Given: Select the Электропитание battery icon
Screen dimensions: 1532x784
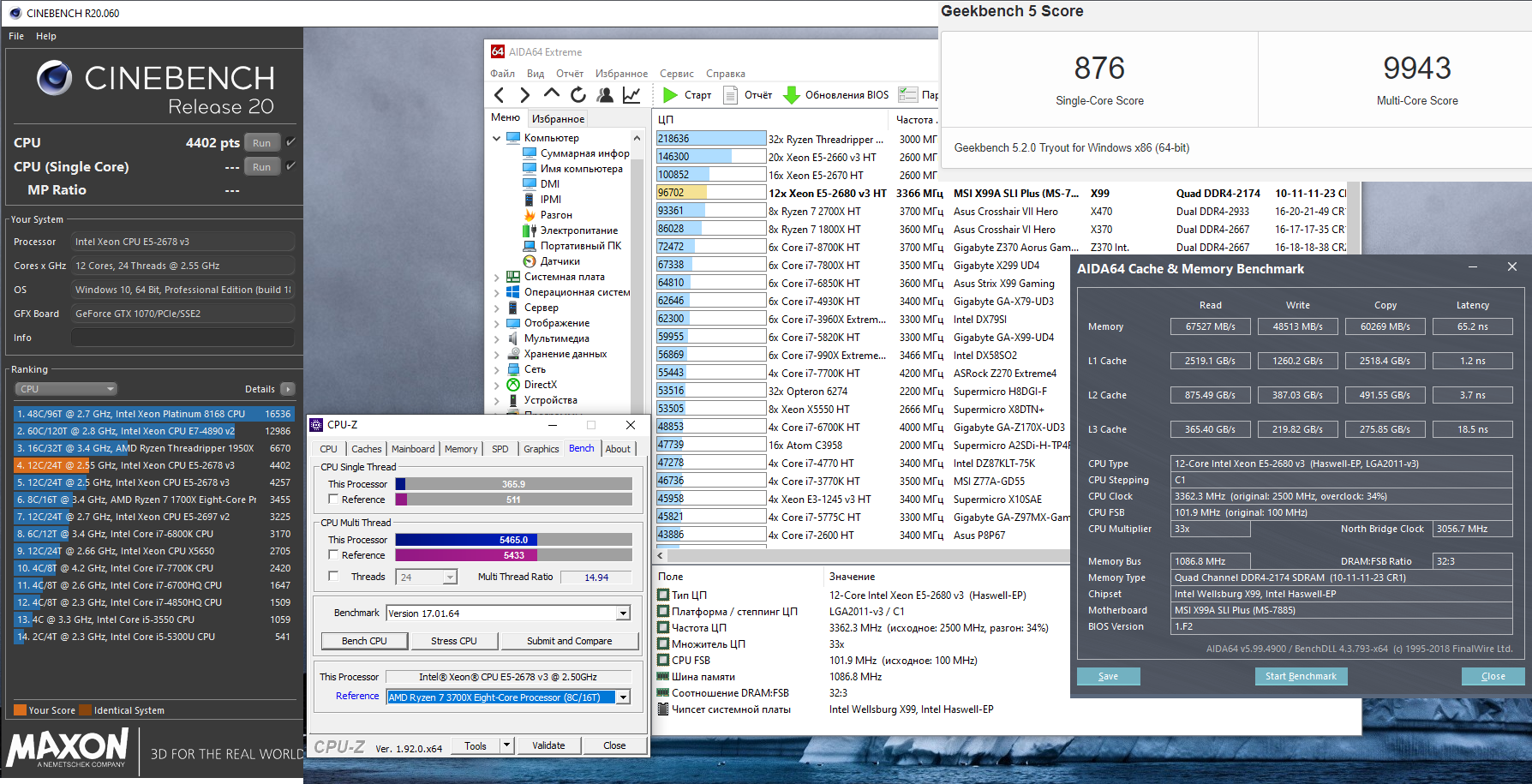Looking at the screenshot, I should click(x=530, y=230).
